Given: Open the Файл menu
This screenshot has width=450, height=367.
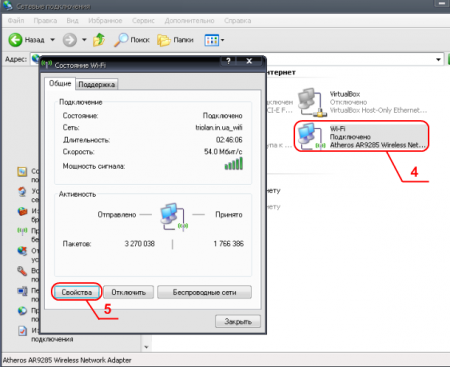Looking at the screenshot, I should [16, 21].
